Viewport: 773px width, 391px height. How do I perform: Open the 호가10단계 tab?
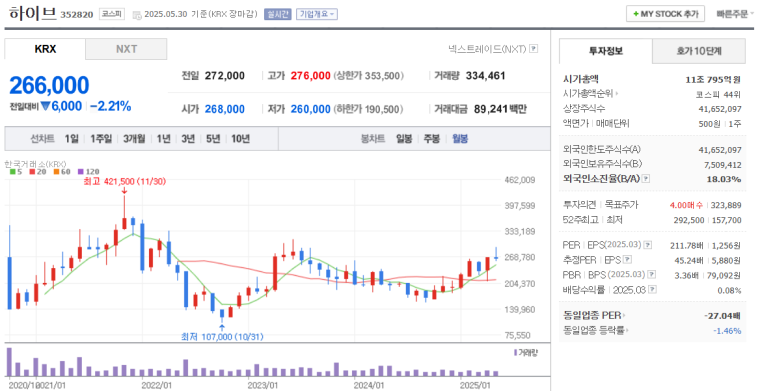[699, 51]
